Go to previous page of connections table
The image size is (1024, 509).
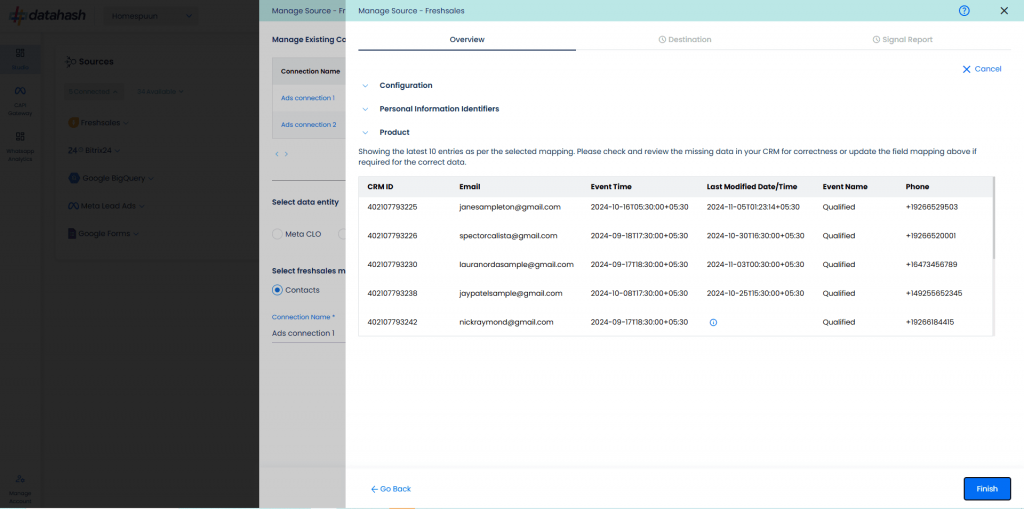[277, 154]
